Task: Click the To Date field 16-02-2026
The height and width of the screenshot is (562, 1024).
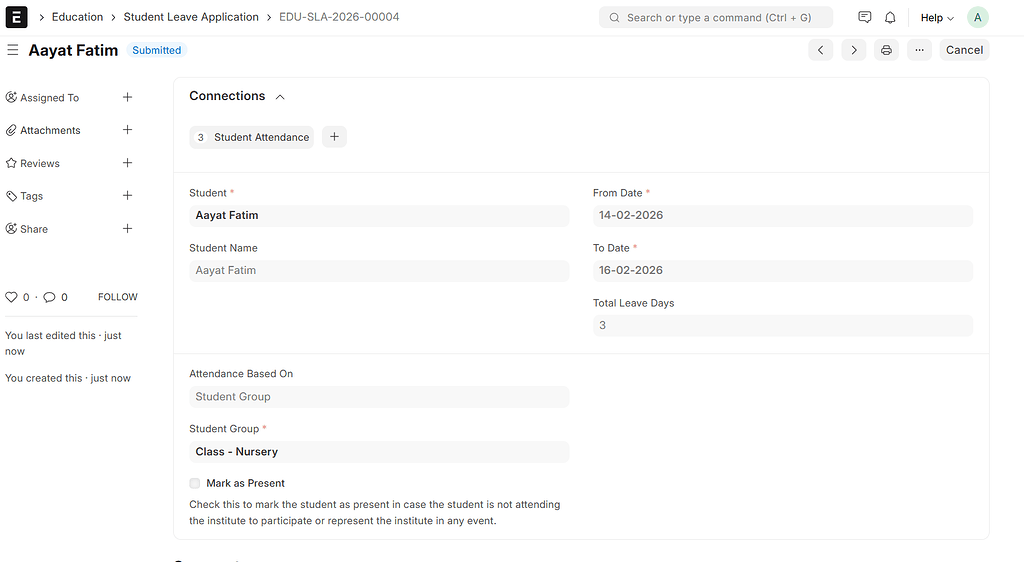Action: (x=782, y=271)
